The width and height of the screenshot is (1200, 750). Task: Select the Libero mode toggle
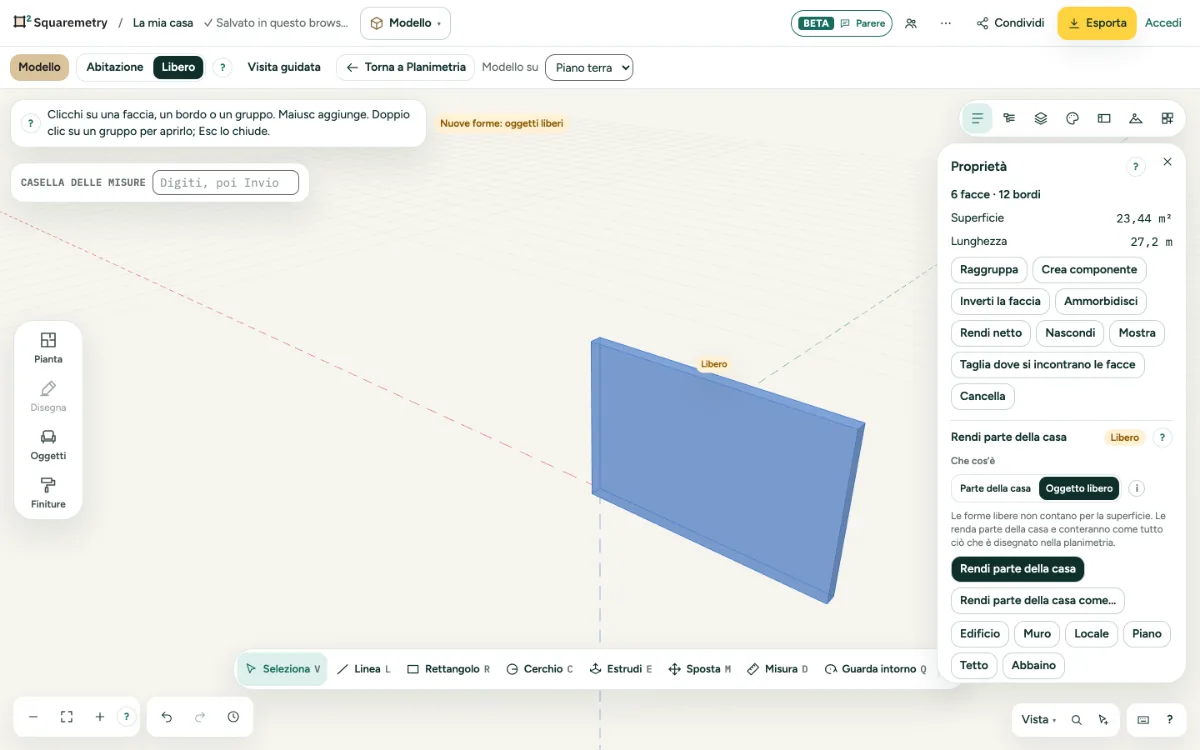[x=179, y=67]
